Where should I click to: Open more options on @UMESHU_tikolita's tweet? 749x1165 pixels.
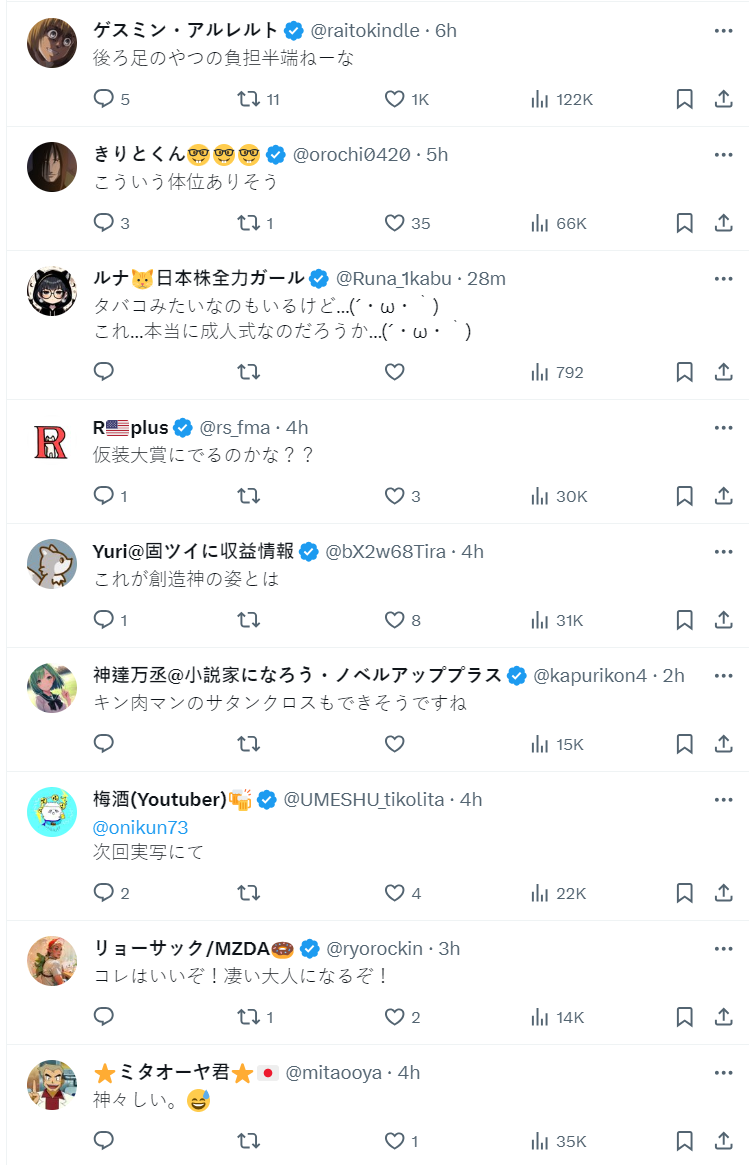pos(723,800)
